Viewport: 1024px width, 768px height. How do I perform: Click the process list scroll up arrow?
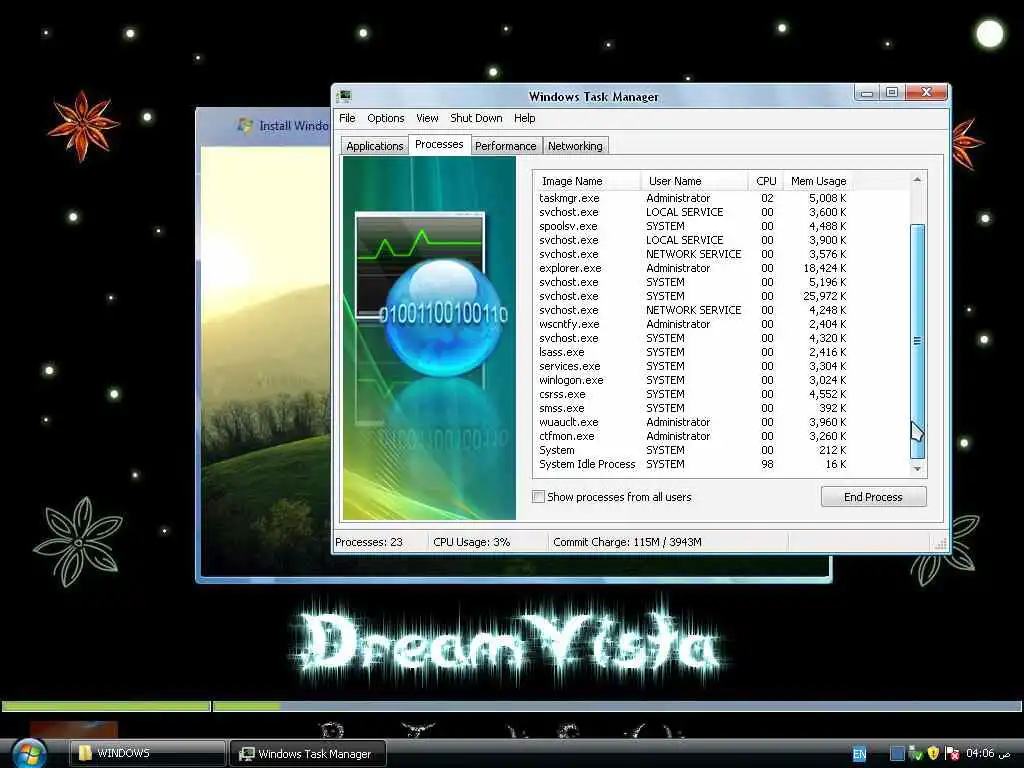[x=917, y=180]
